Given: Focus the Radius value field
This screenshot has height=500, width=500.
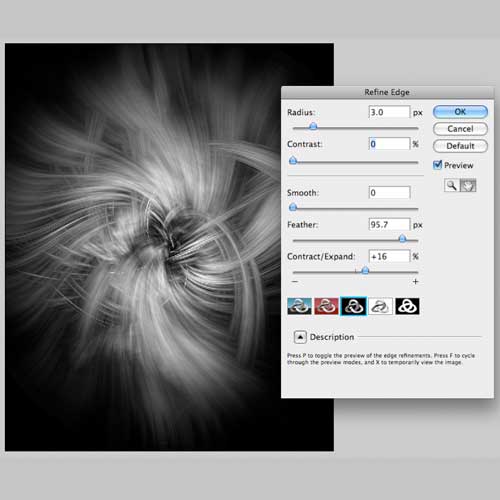Looking at the screenshot, I should (x=389, y=112).
